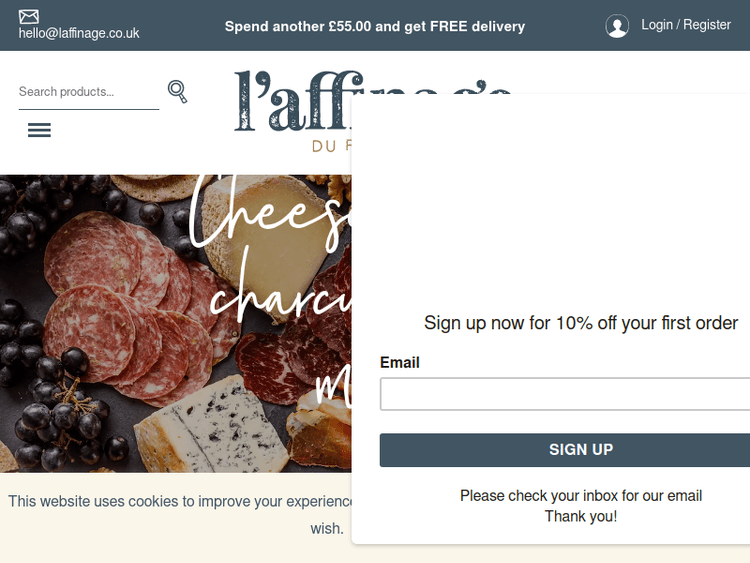The height and width of the screenshot is (563, 750).
Task: Focus the Email field in signup popup
Action: click(x=565, y=394)
